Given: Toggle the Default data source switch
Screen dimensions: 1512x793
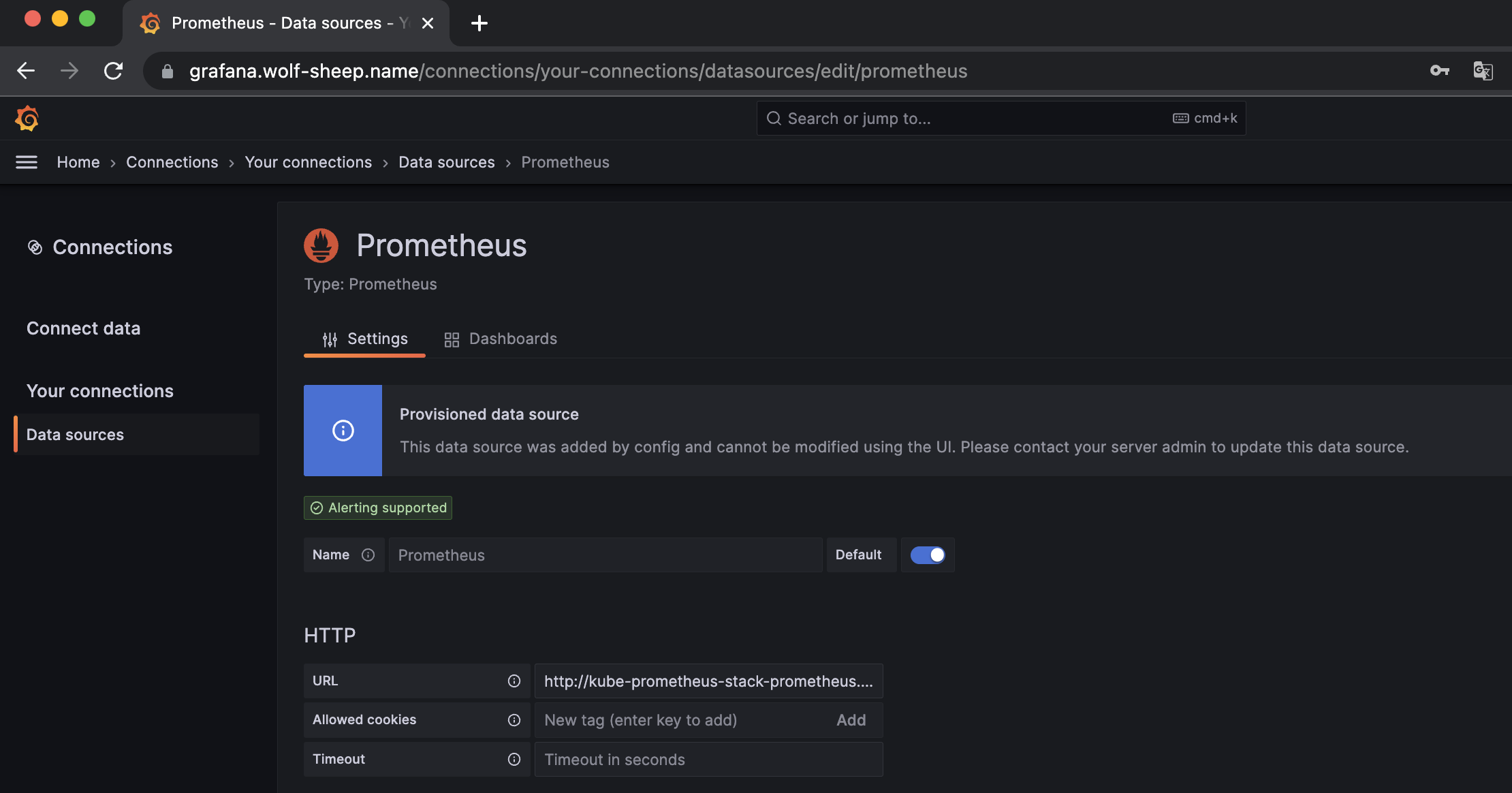Looking at the screenshot, I should [x=928, y=555].
